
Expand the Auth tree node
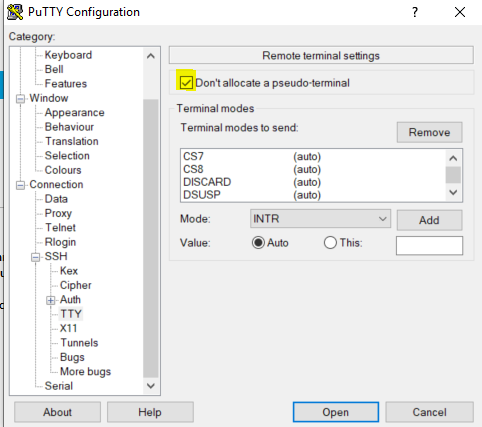point(51,300)
